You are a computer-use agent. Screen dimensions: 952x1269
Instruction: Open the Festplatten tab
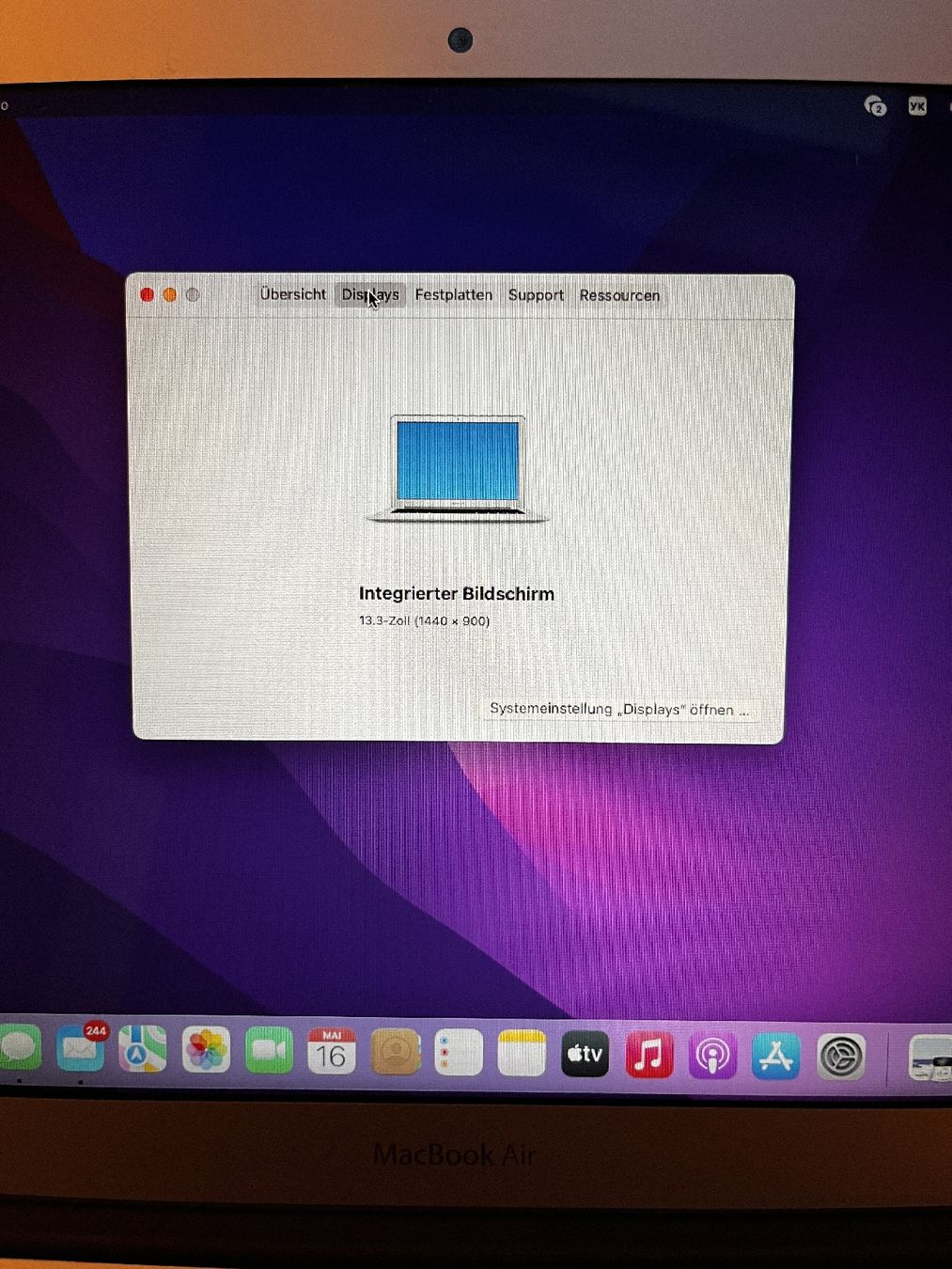[454, 295]
